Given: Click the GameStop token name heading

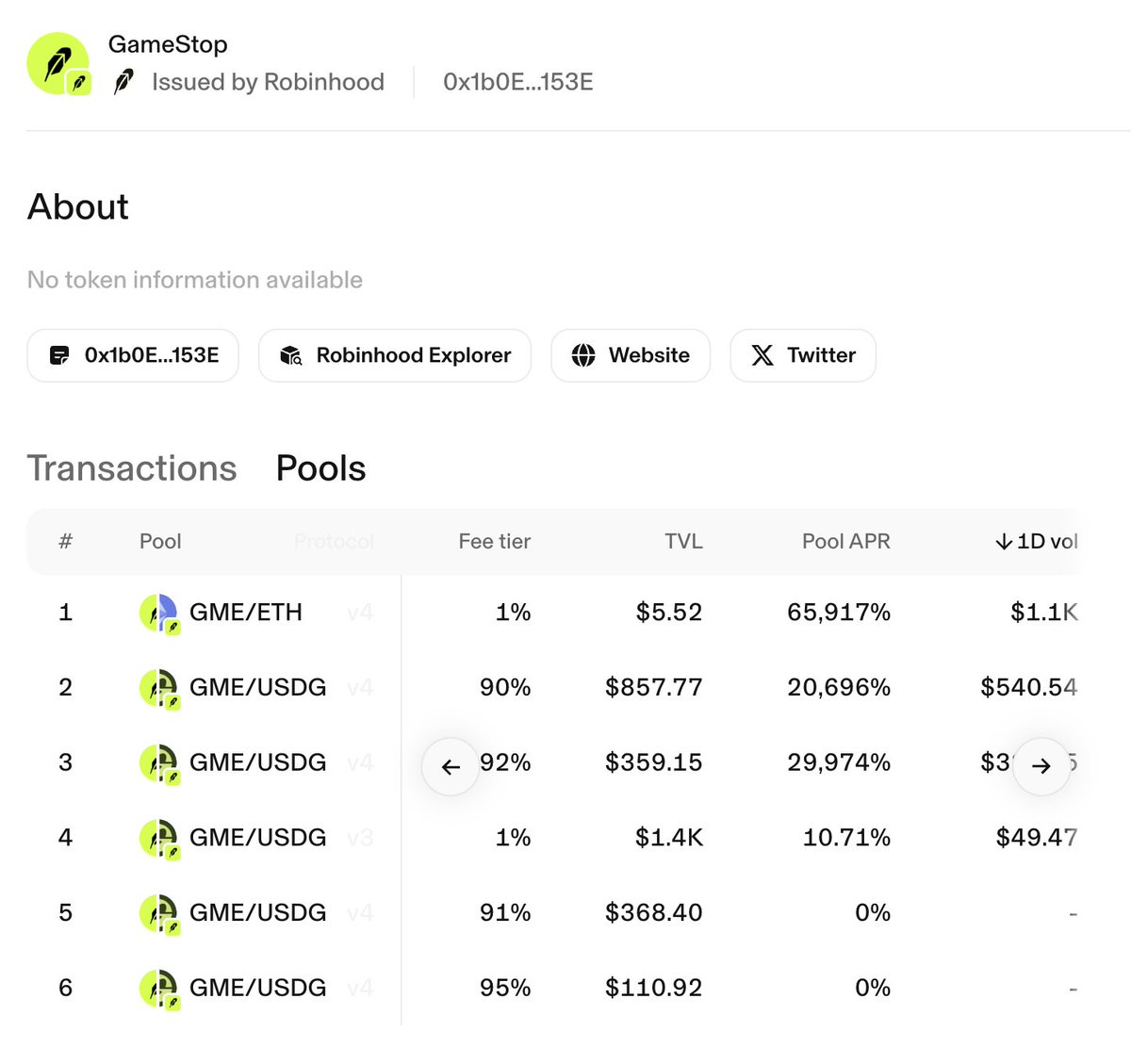Looking at the screenshot, I should [x=168, y=44].
